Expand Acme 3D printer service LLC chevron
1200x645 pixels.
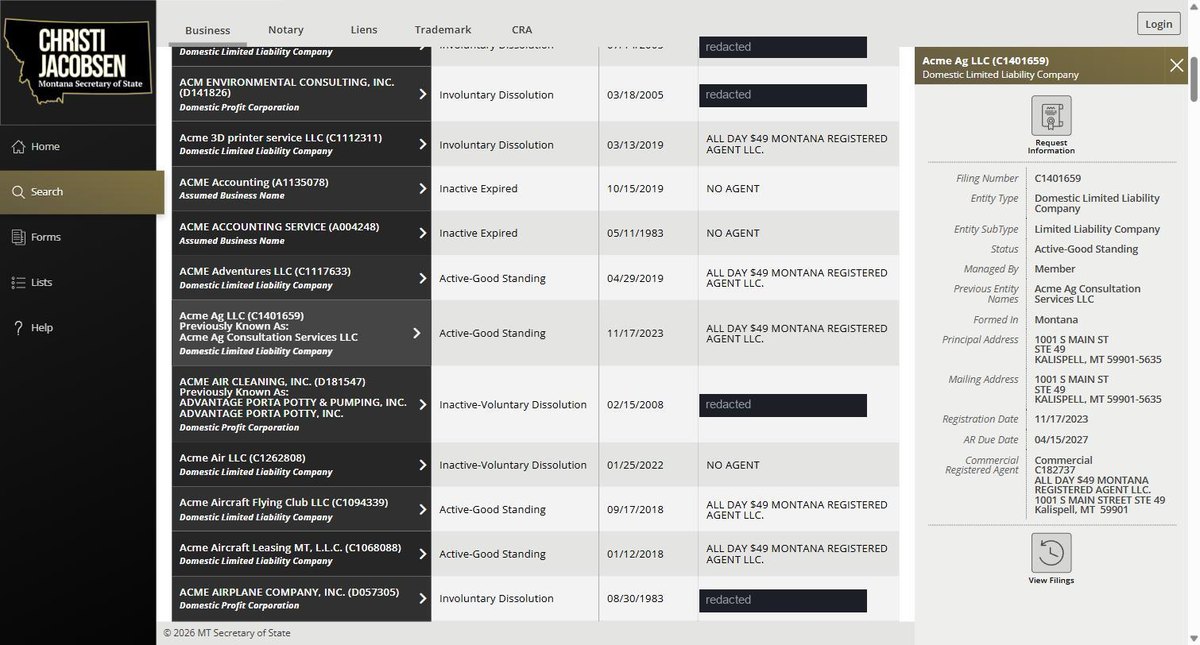pyautogui.click(x=422, y=144)
